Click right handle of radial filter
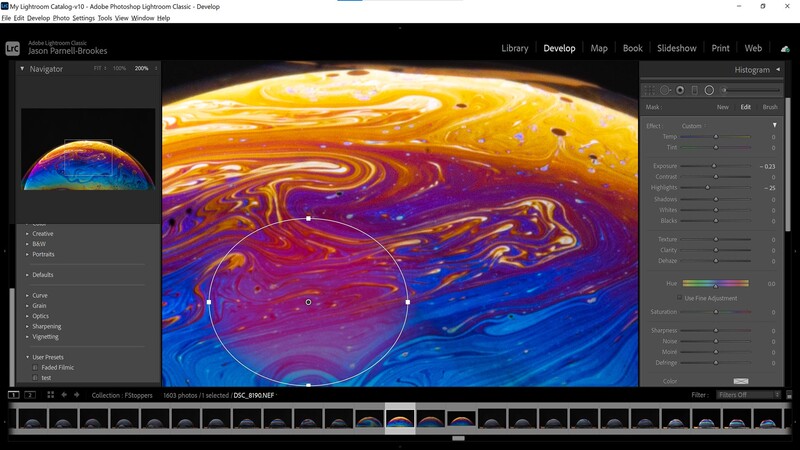800x450 pixels. (408, 302)
